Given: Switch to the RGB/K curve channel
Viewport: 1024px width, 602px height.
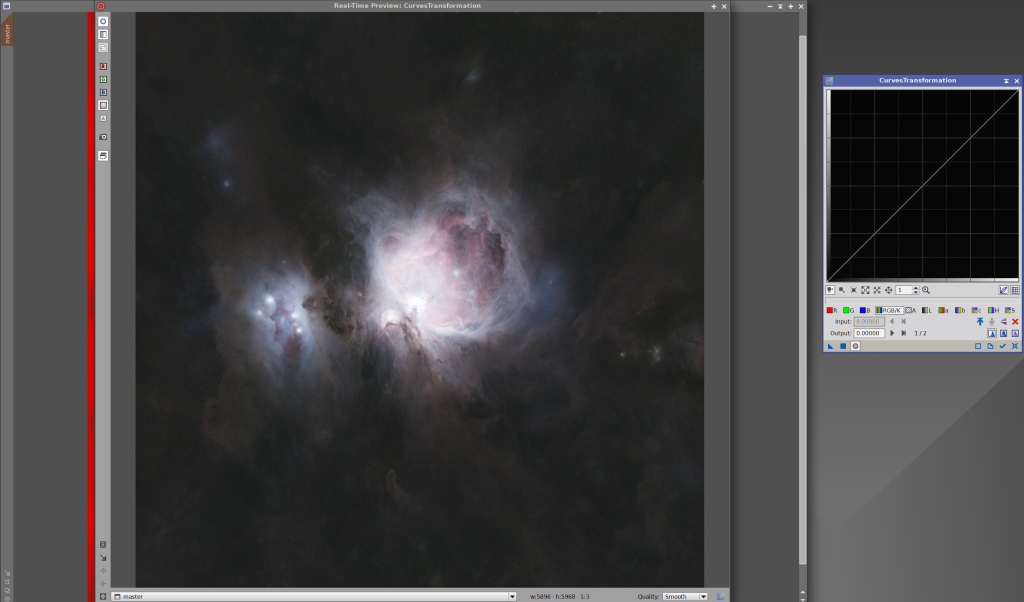Looking at the screenshot, I should [889, 310].
